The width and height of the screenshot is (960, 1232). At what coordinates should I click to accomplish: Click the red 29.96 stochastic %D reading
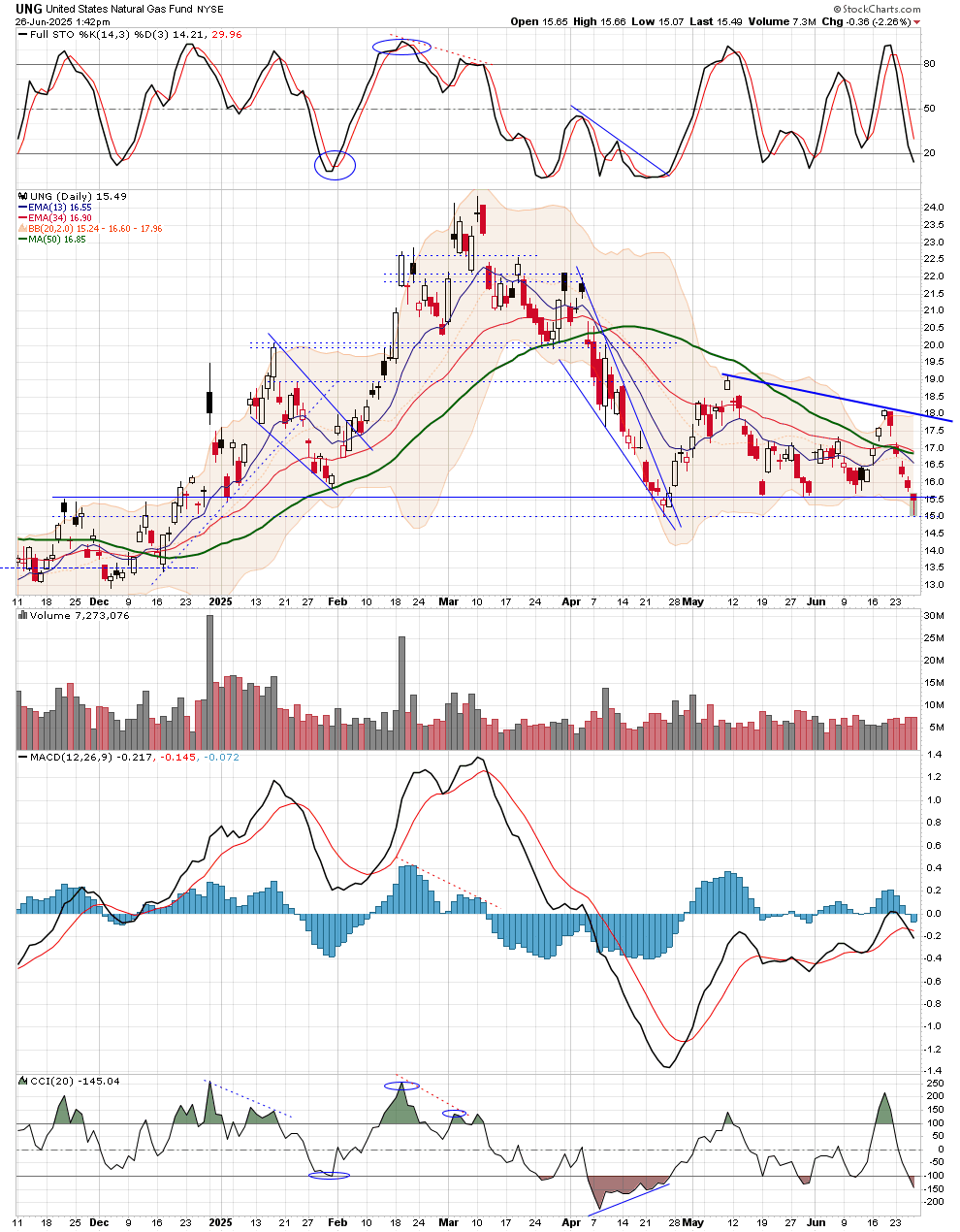tap(226, 35)
